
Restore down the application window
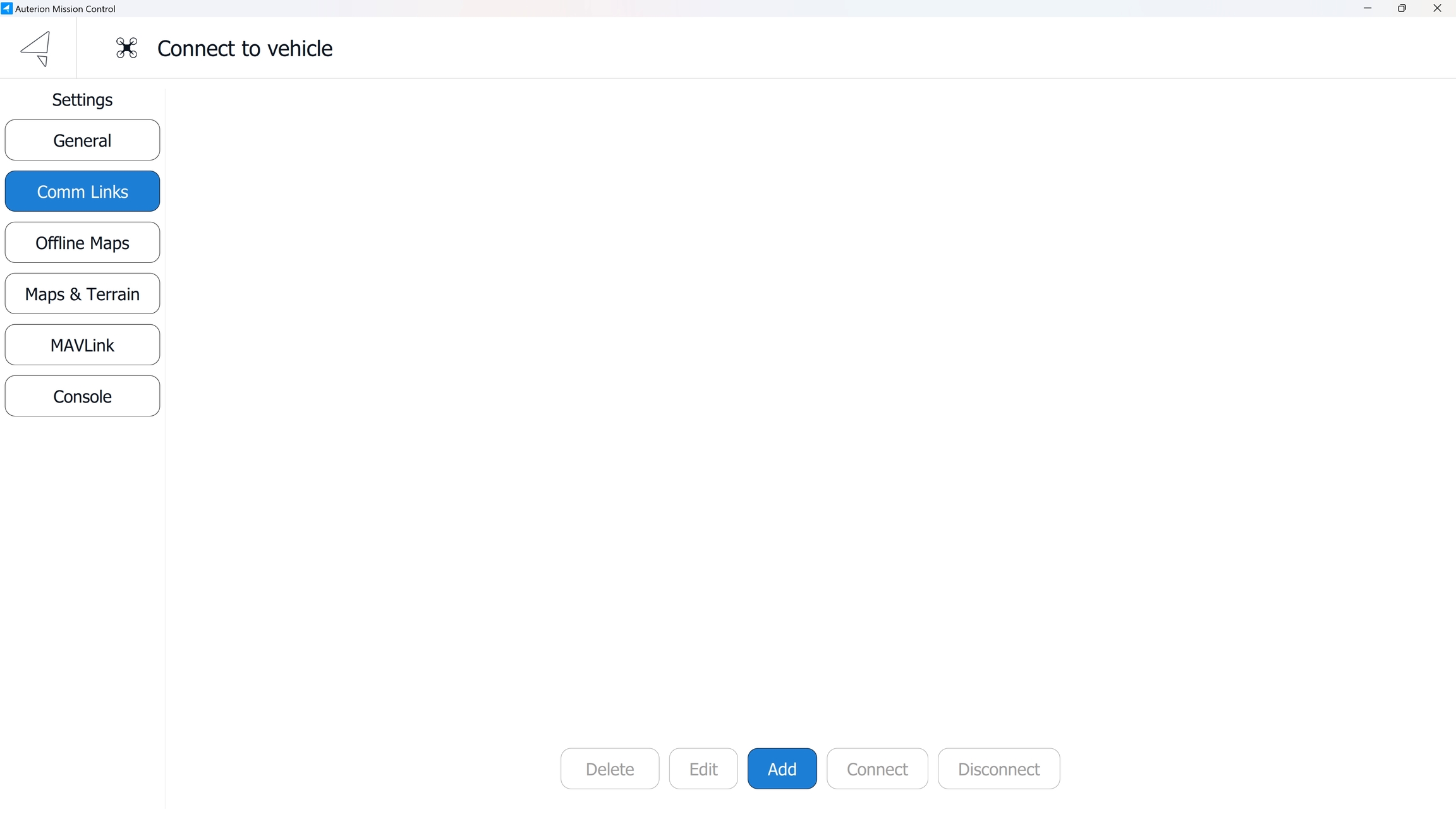click(1402, 8)
